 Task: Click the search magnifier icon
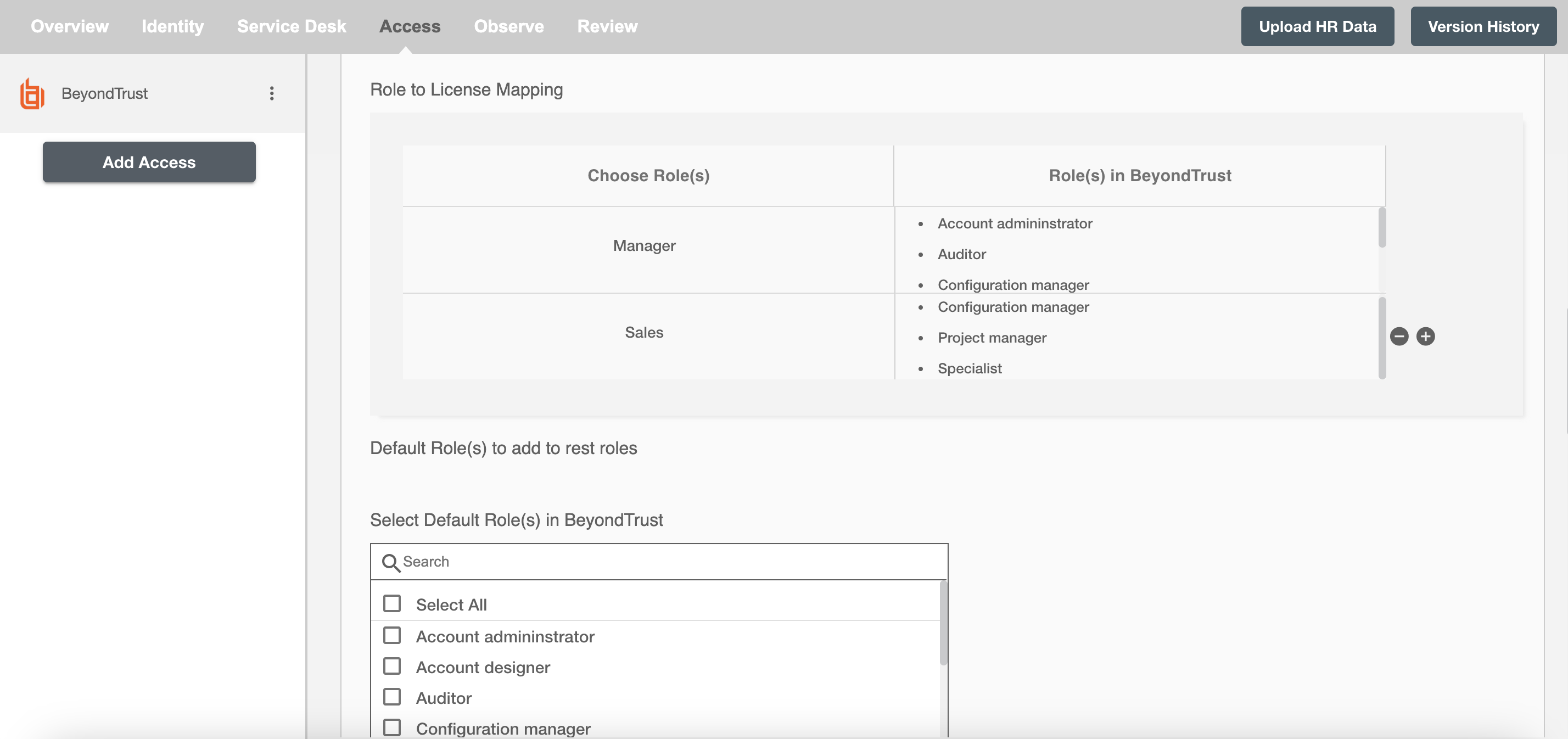point(390,562)
